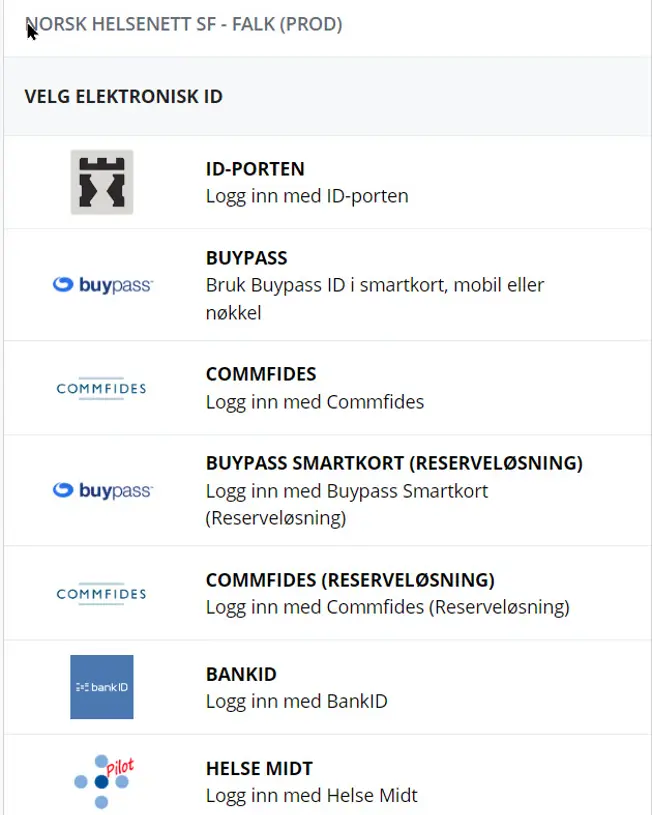The height and width of the screenshot is (815, 652).
Task: Choose COMMFIDES (RESERVELØSNING) title
Action: tap(350, 580)
